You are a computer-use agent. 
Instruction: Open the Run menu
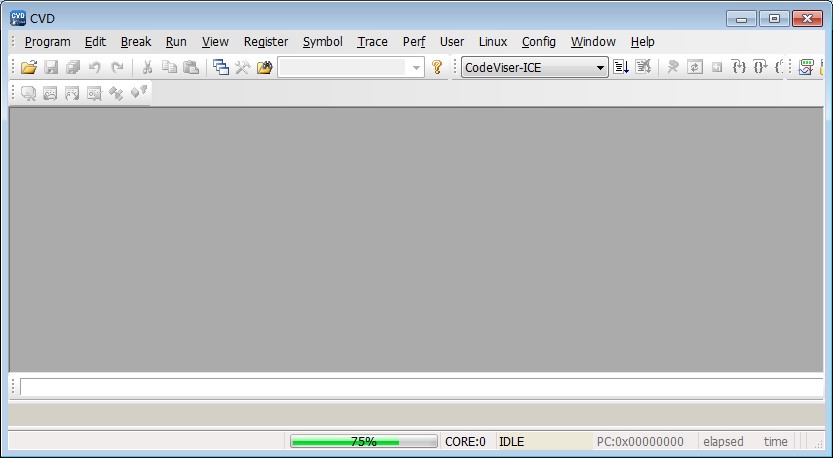point(176,41)
